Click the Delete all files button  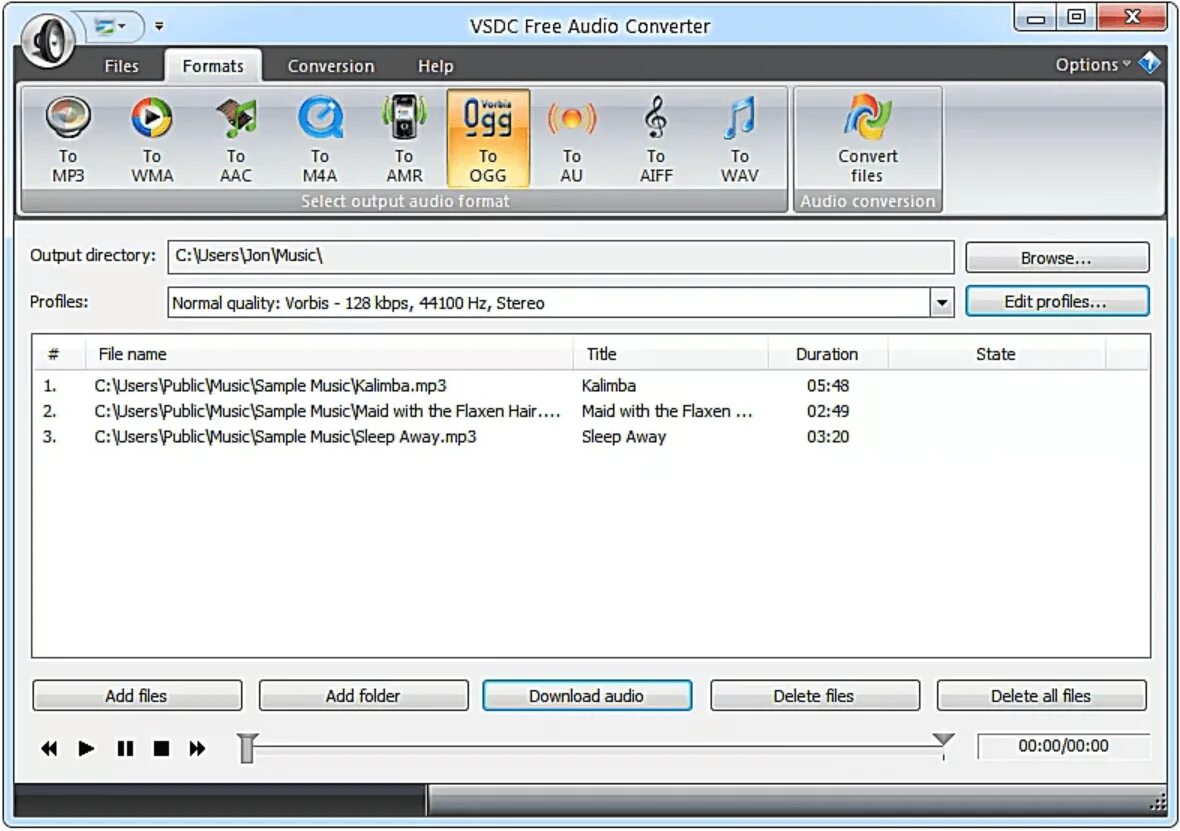click(x=1042, y=696)
